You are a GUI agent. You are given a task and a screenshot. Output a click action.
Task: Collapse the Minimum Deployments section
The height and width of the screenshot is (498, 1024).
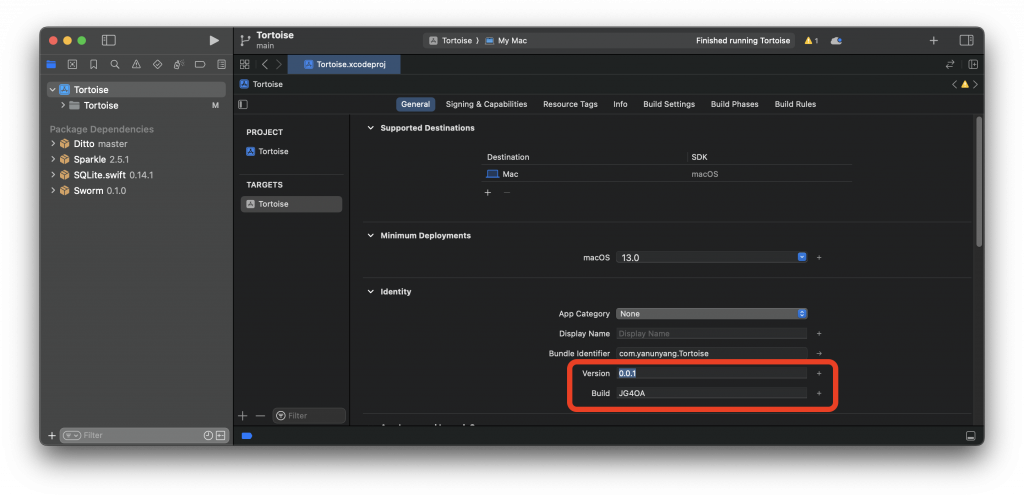370,236
